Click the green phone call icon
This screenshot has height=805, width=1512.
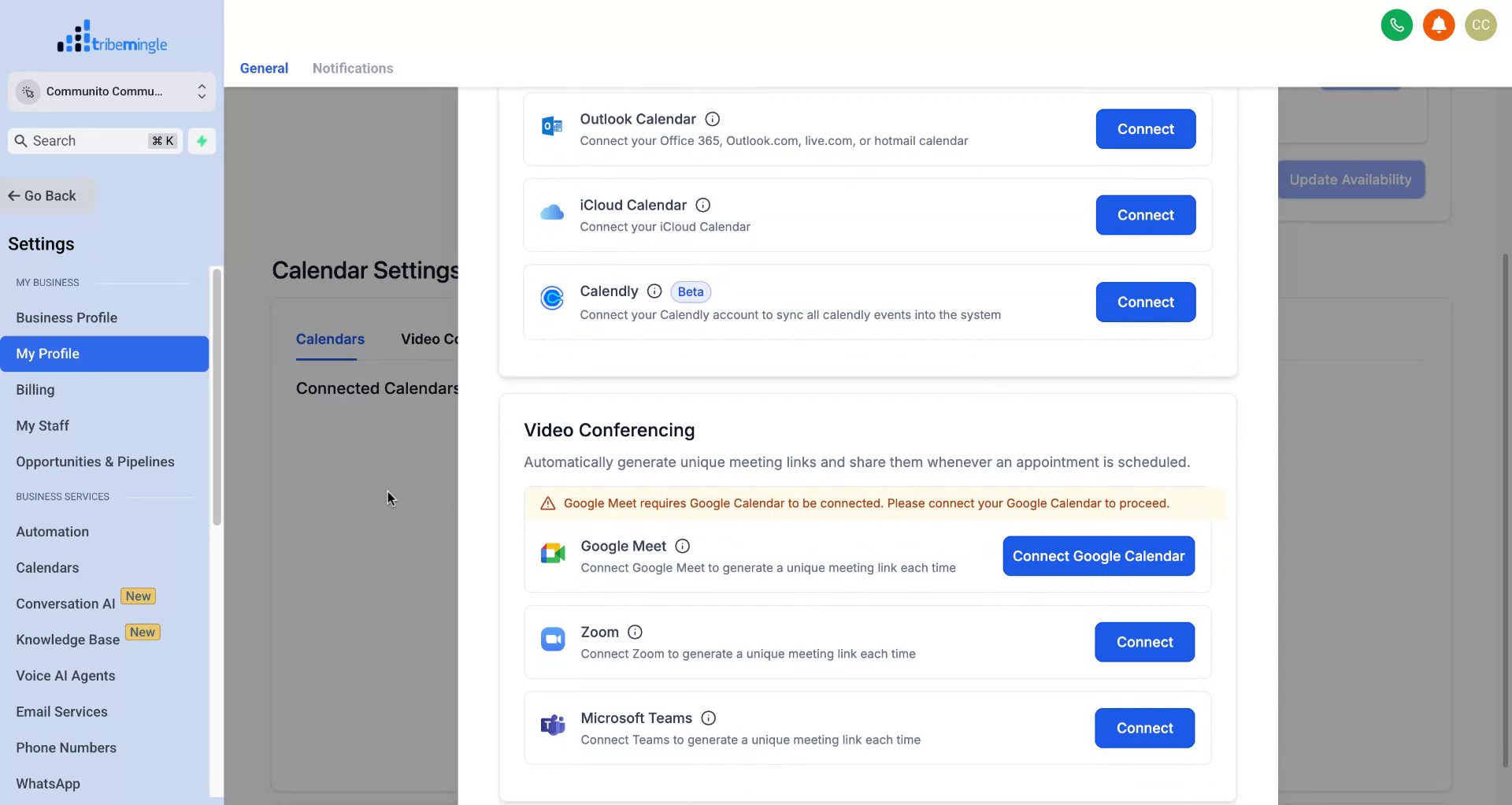(x=1396, y=25)
